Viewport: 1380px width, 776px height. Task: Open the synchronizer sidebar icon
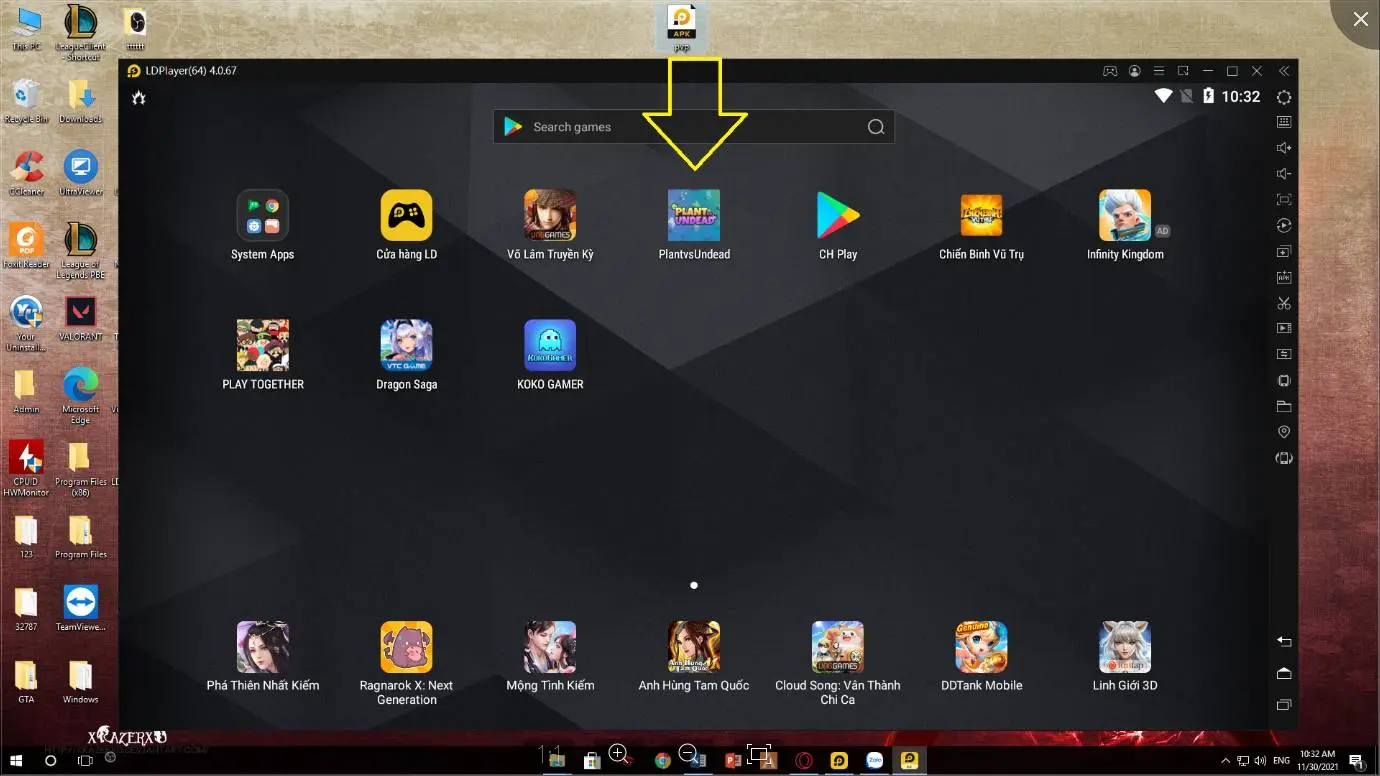pos(1284,355)
